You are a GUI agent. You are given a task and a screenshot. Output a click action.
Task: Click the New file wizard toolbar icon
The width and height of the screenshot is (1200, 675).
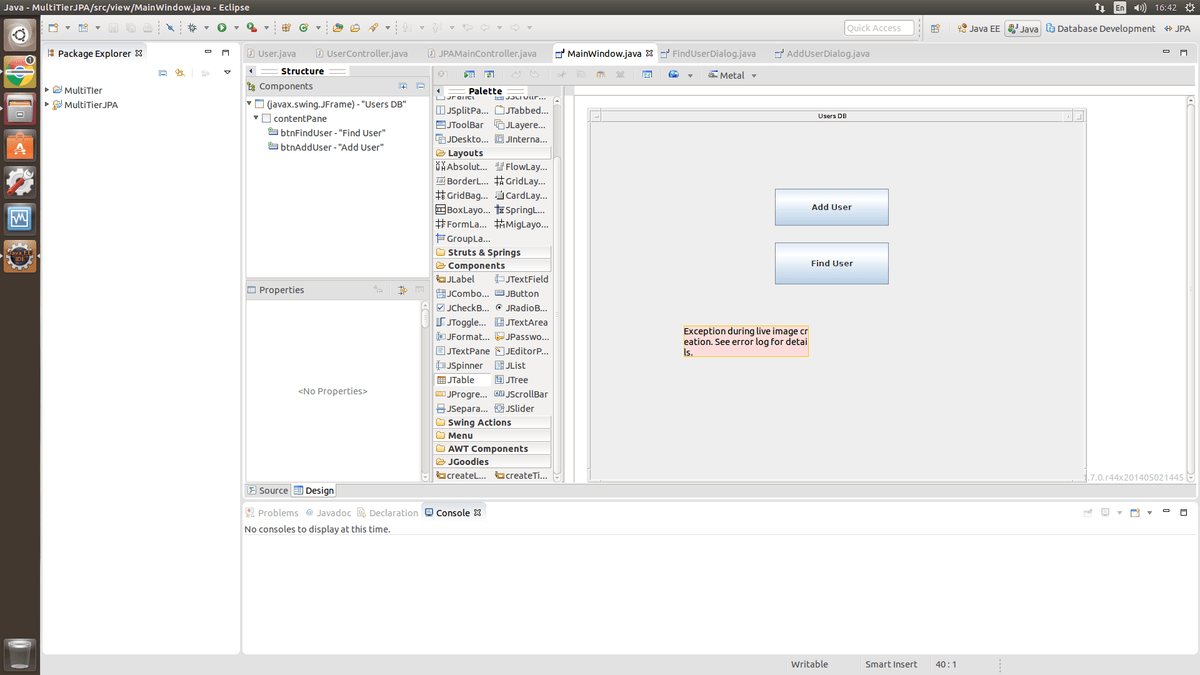pyautogui.click(x=52, y=28)
